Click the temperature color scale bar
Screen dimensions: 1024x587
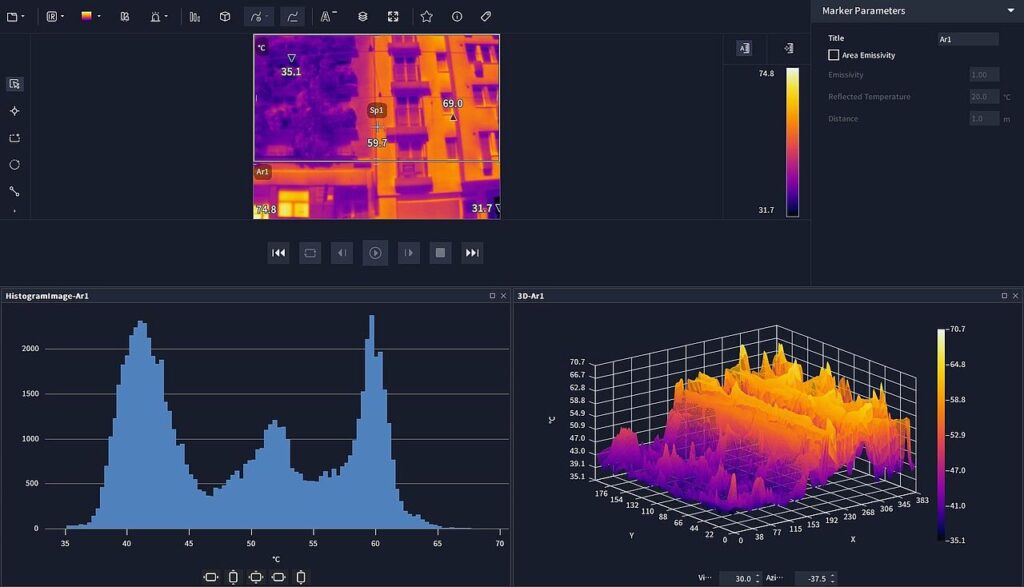792,142
